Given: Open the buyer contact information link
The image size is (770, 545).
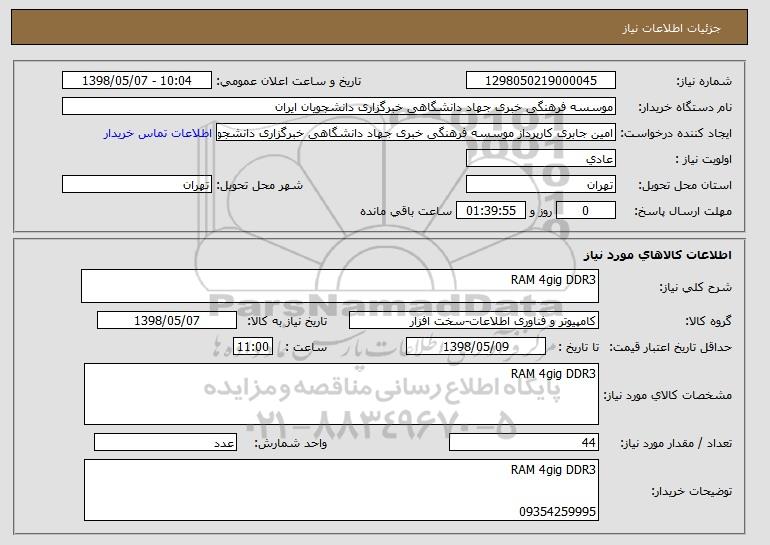Looking at the screenshot, I should pos(158,133).
